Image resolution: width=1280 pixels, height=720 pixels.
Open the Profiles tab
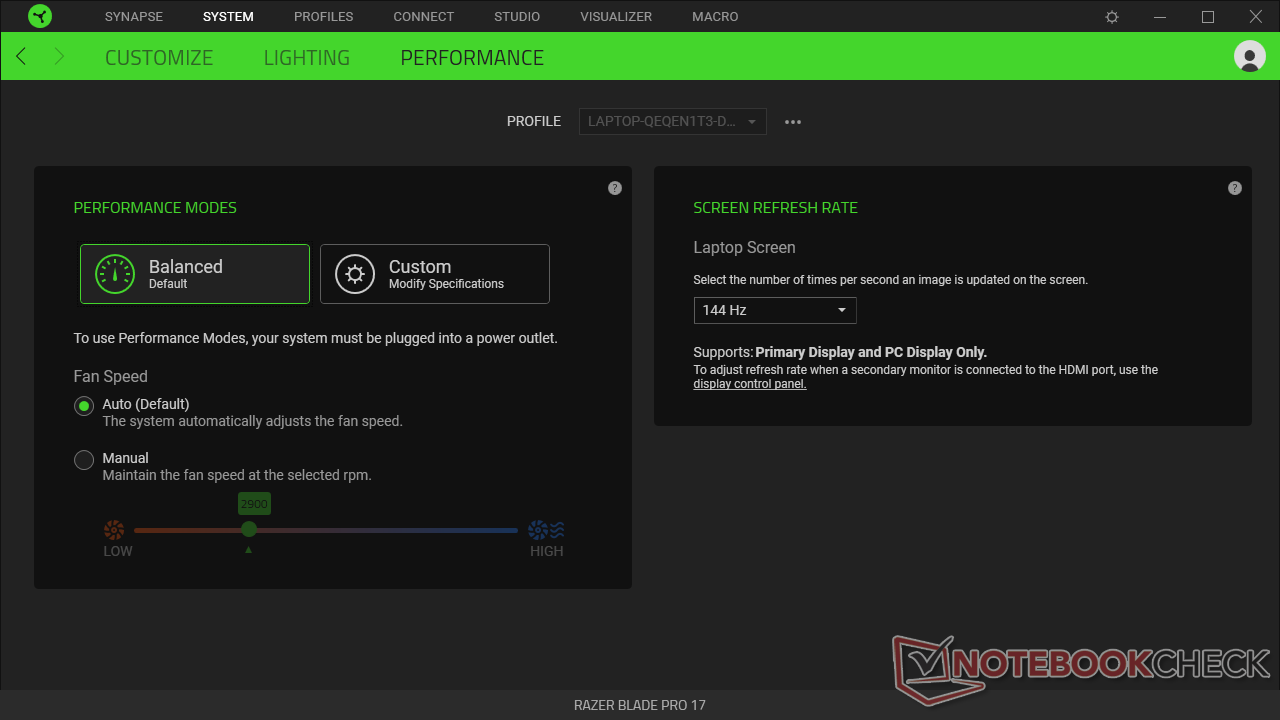[324, 17]
